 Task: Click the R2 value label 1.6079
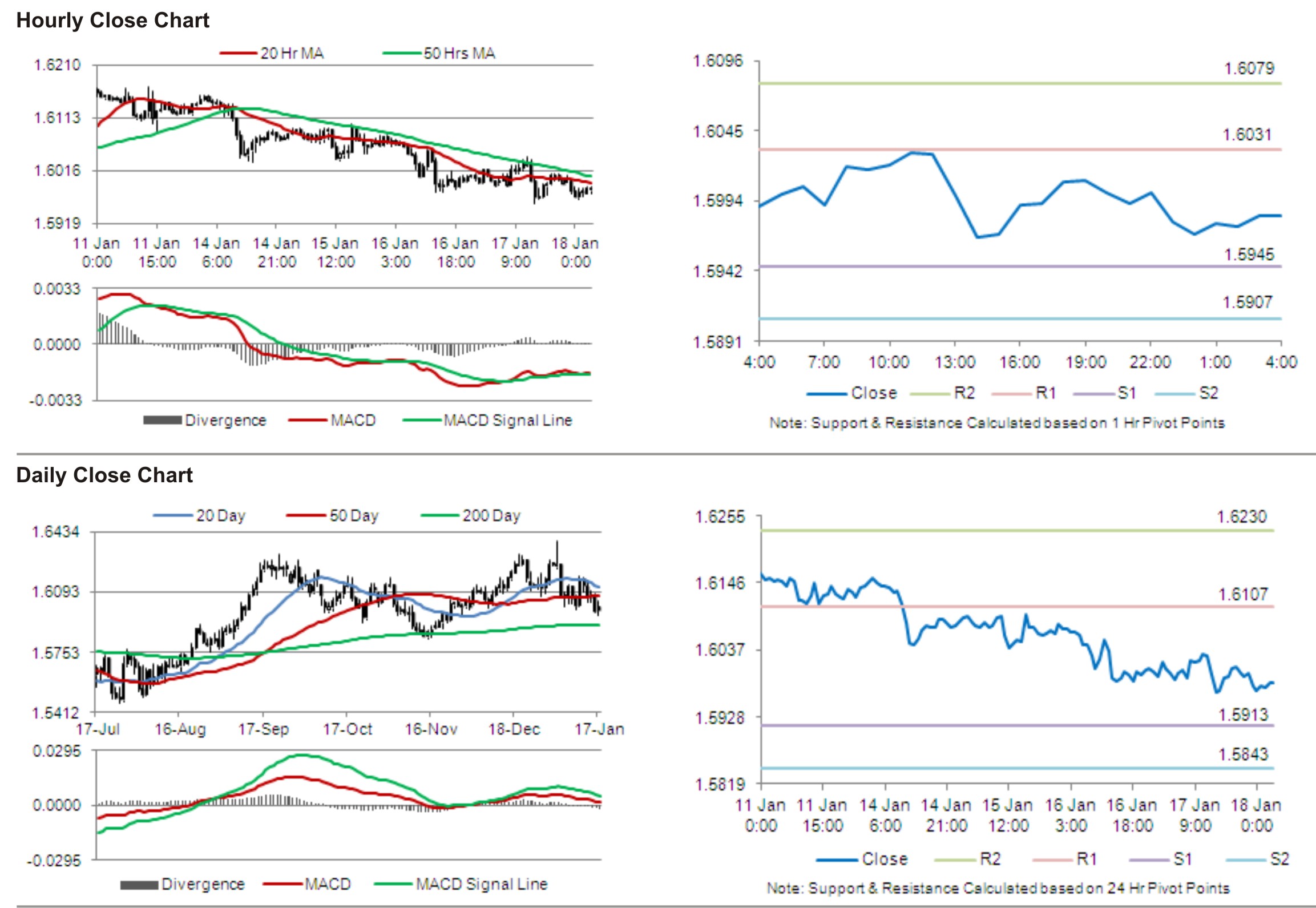click(x=1249, y=68)
